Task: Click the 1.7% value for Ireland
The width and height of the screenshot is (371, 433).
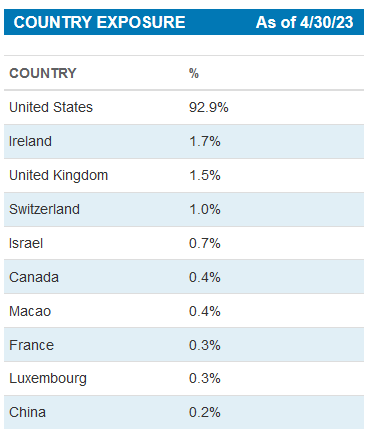Action: (205, 141)
